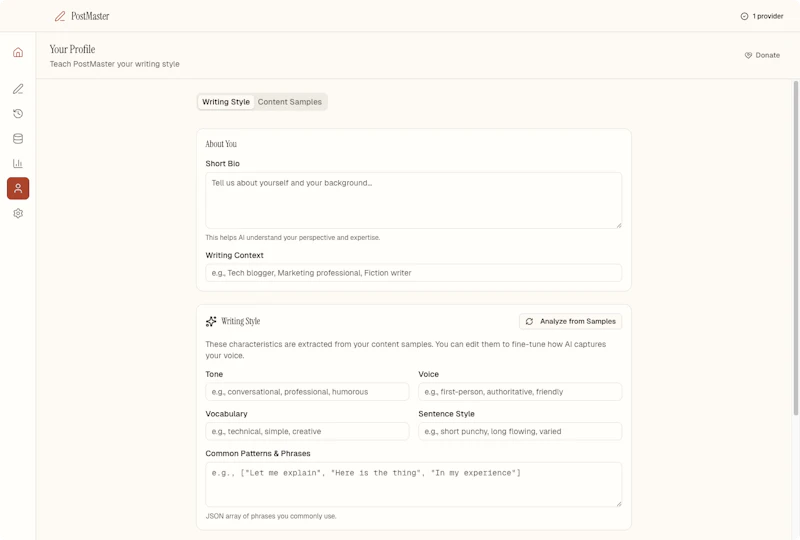Screen dimensions: 800x540
Task: Click the Donate button
Action: (x=762, y=55)
